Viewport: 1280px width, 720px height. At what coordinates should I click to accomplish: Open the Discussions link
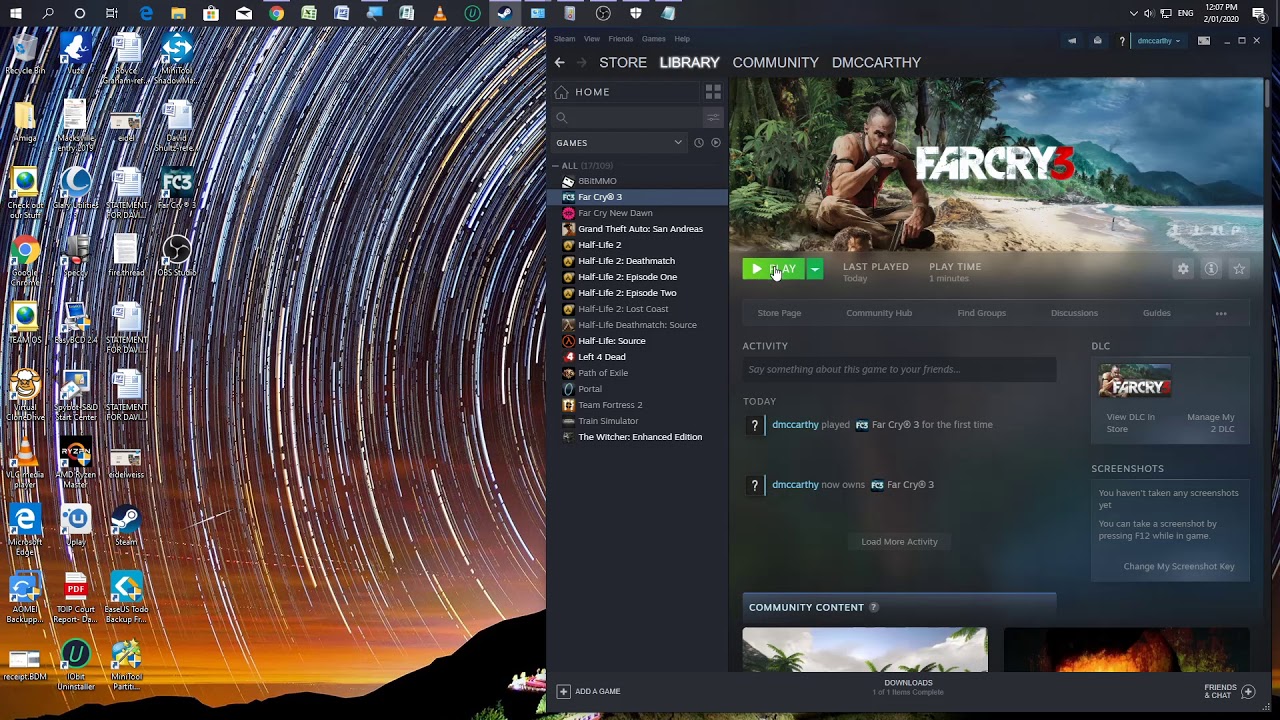pyautogui.click(x=1074, y=313)
